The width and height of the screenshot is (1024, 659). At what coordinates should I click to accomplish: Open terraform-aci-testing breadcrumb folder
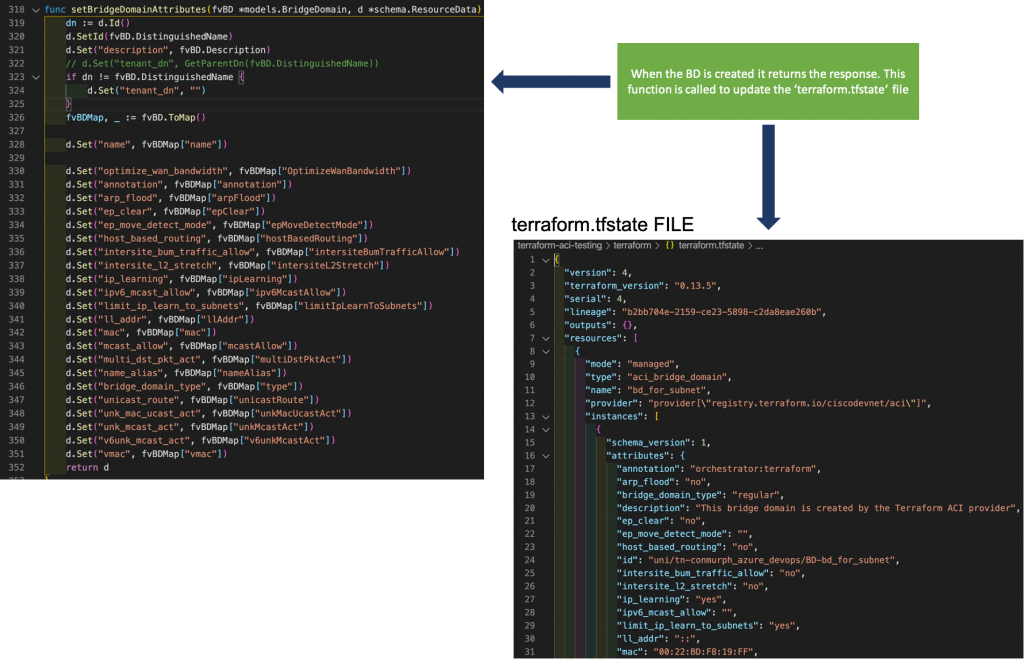tap(558, 244)
